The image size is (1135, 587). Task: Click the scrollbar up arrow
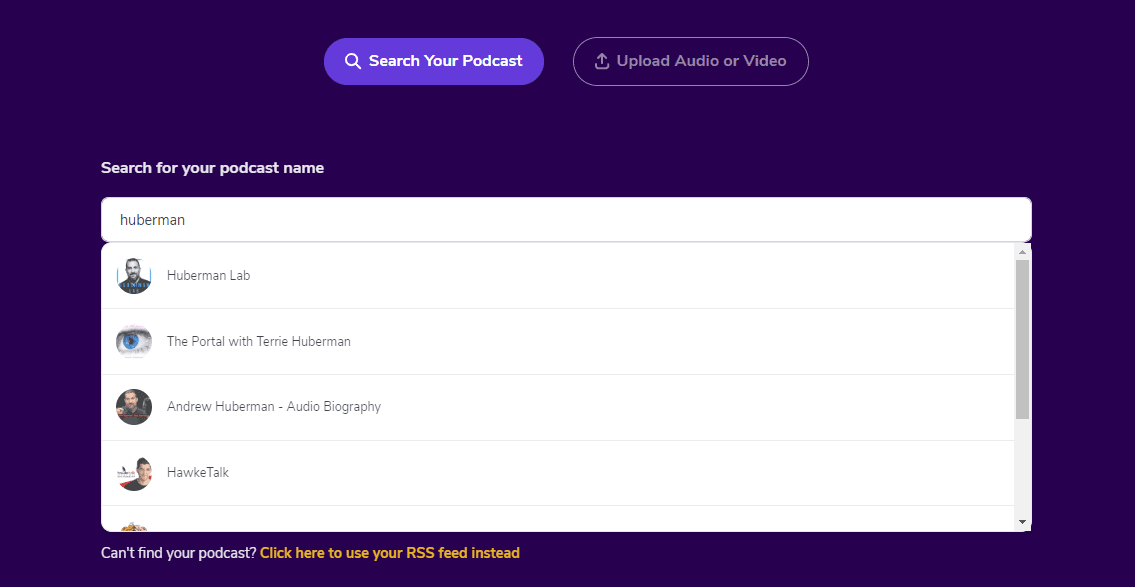point(1023,252)
